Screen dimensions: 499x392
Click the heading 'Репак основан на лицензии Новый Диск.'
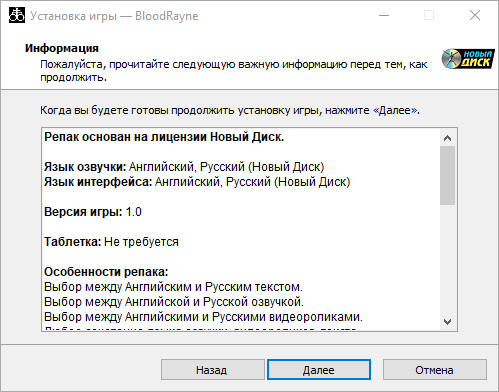pos(164,137)
